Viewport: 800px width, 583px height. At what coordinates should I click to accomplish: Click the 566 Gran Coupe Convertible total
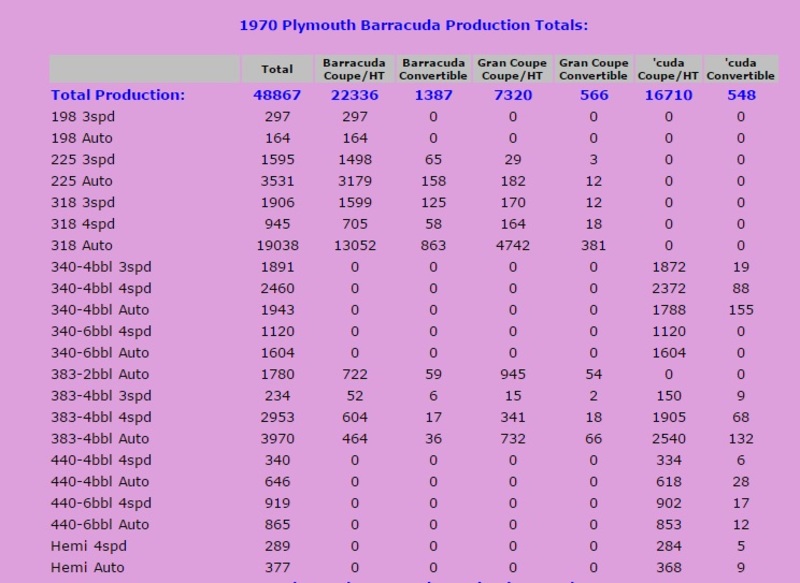point(594,95)
